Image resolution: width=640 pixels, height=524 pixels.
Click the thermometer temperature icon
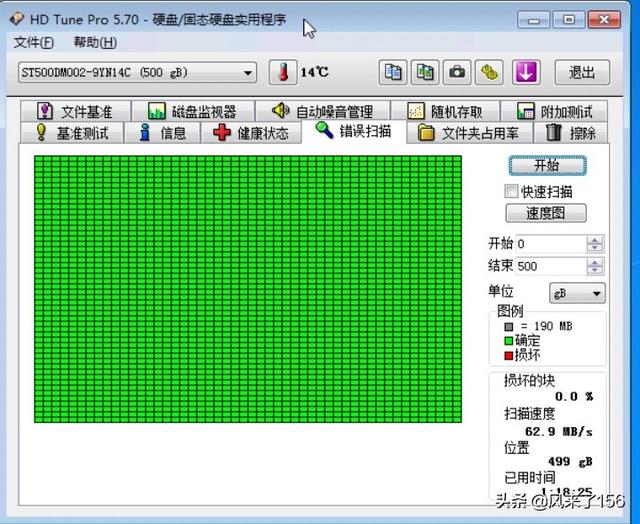(283, 72)
